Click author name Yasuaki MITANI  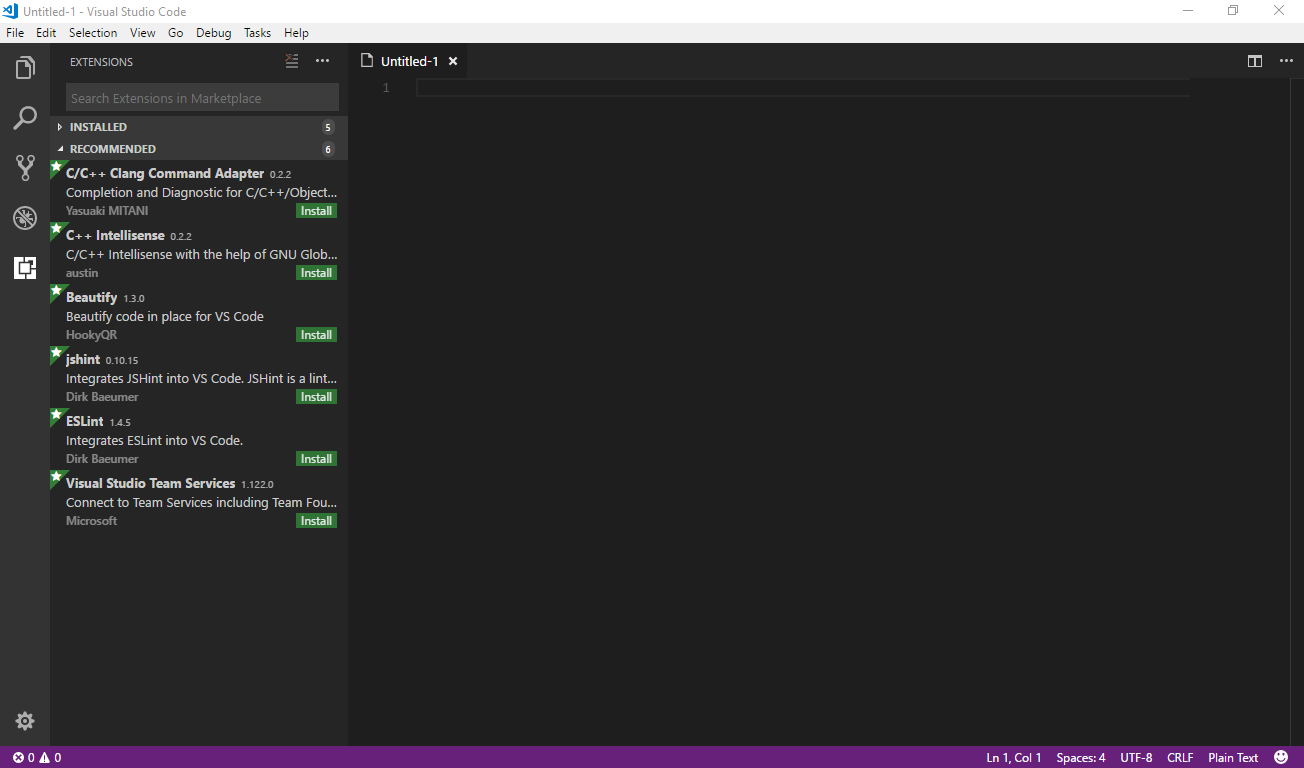tap(107, 211)
